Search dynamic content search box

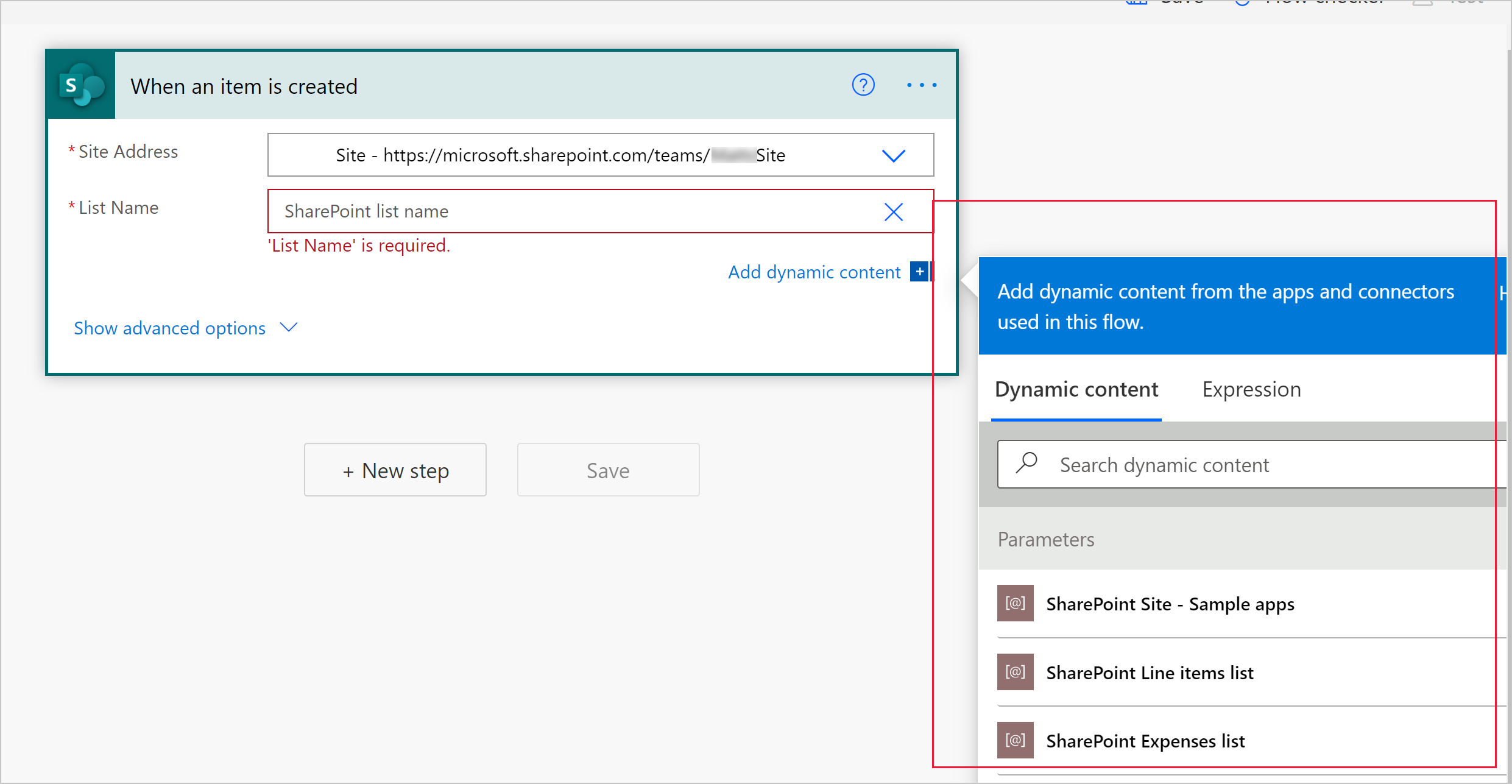point(1246,464)
